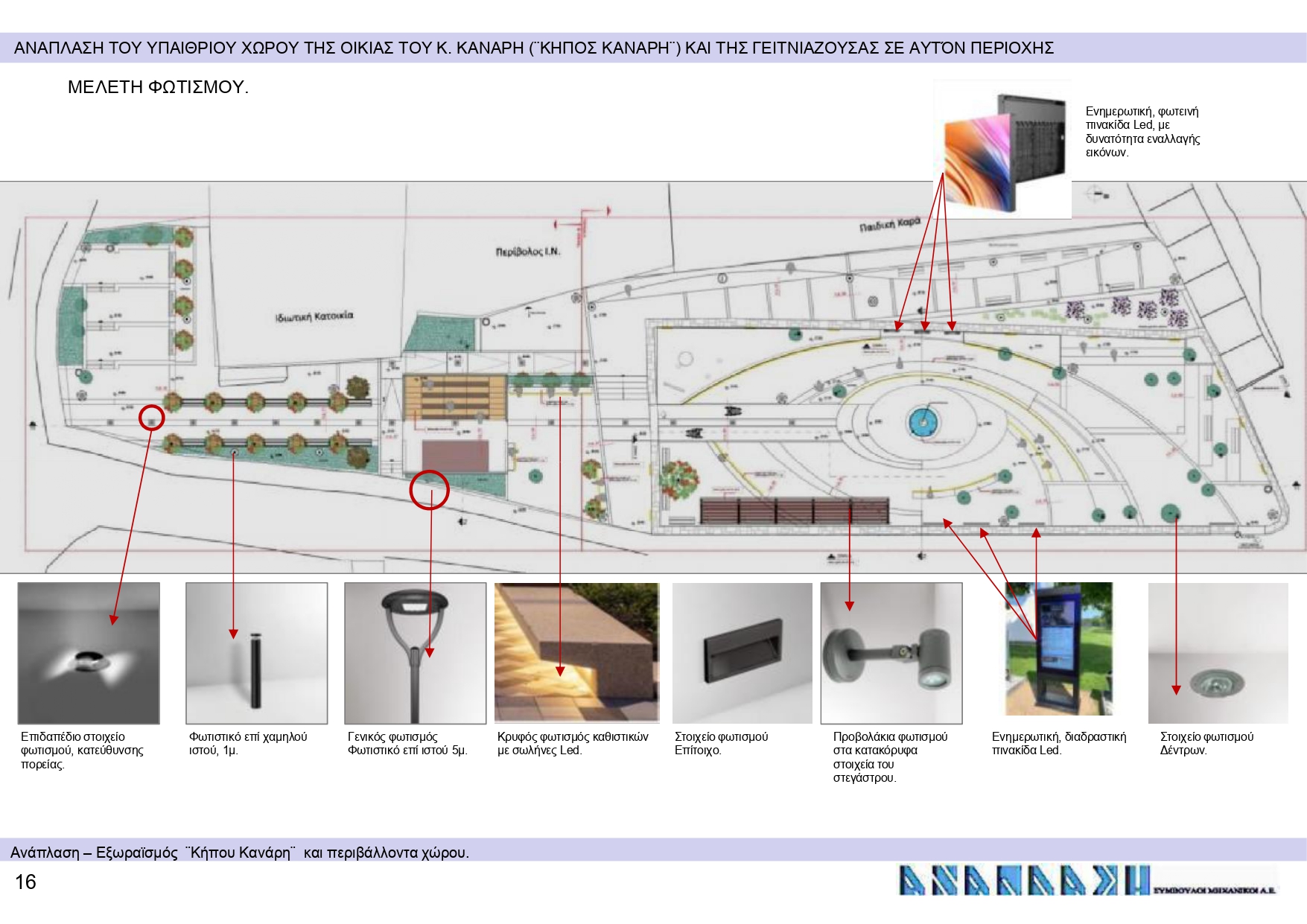Click the 5m pole luminaire thumbnail
1307x924 pixels.
[x=415, y=653]
